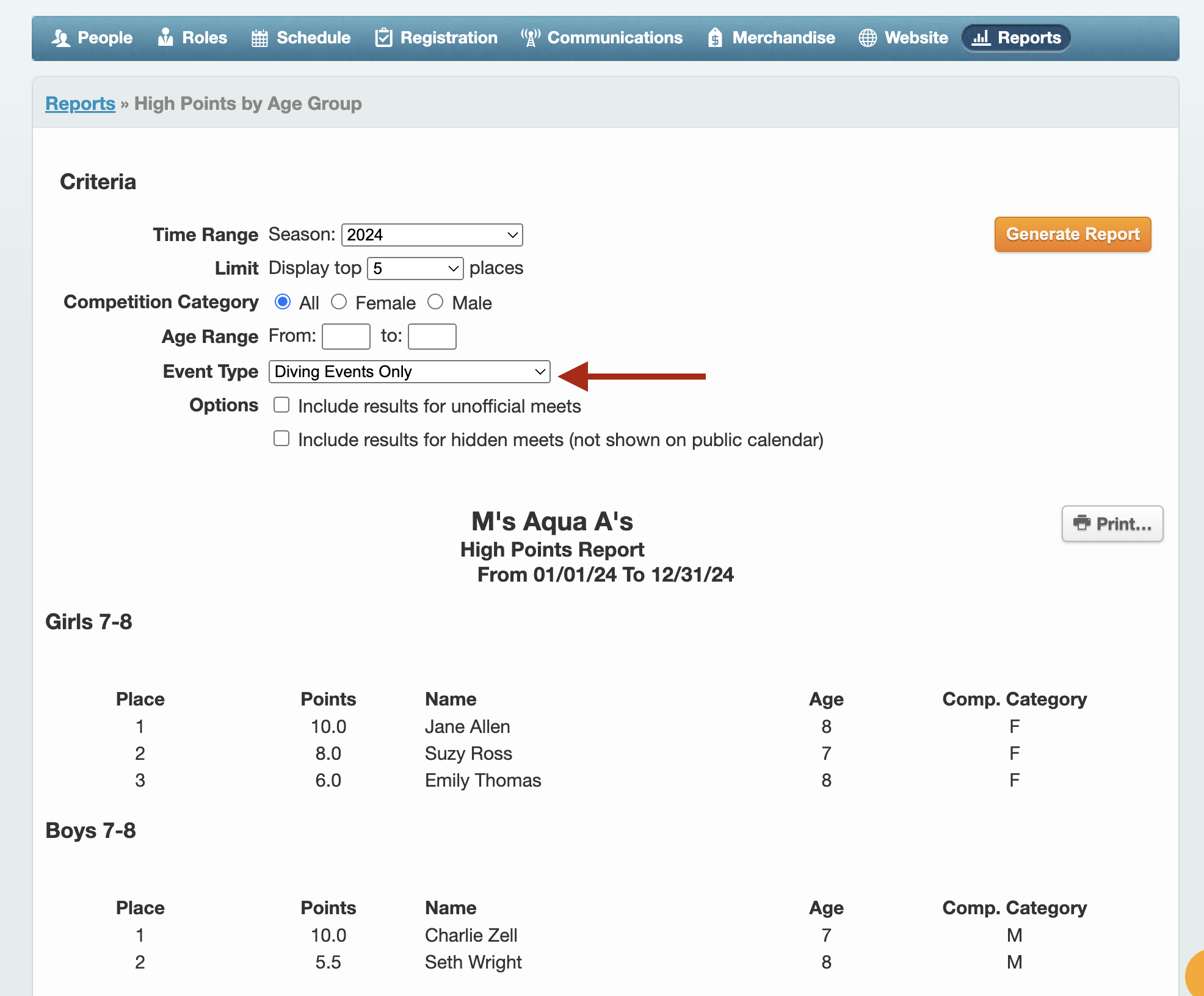Click the Boys 7-8 heading
Viewport: 1204px width, 996px height.
pyautogui.click(x=90, y=831)
